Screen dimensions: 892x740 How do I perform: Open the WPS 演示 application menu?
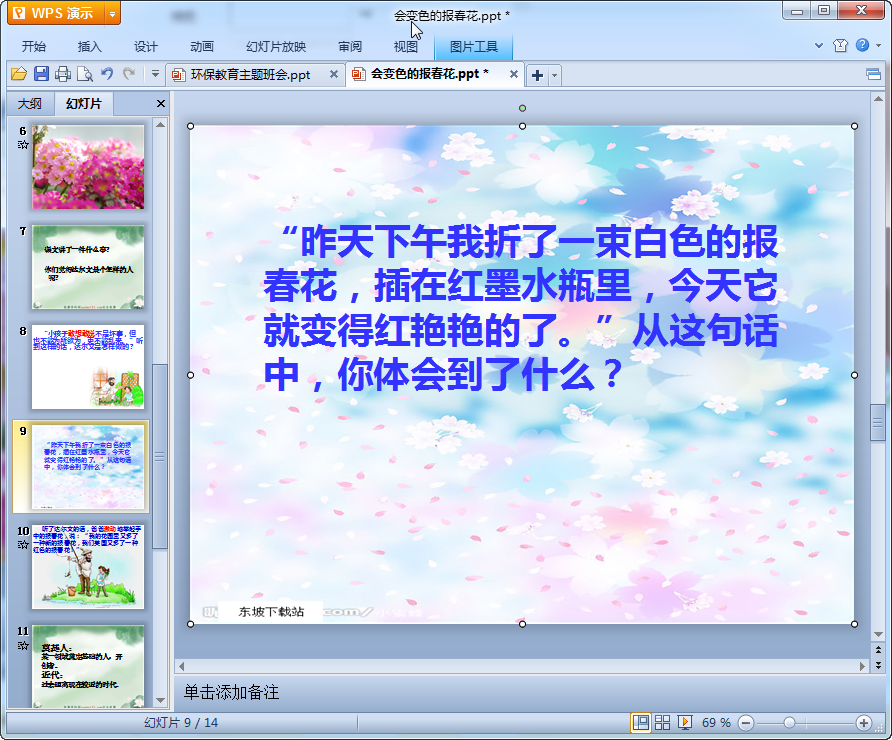point(56,13)
